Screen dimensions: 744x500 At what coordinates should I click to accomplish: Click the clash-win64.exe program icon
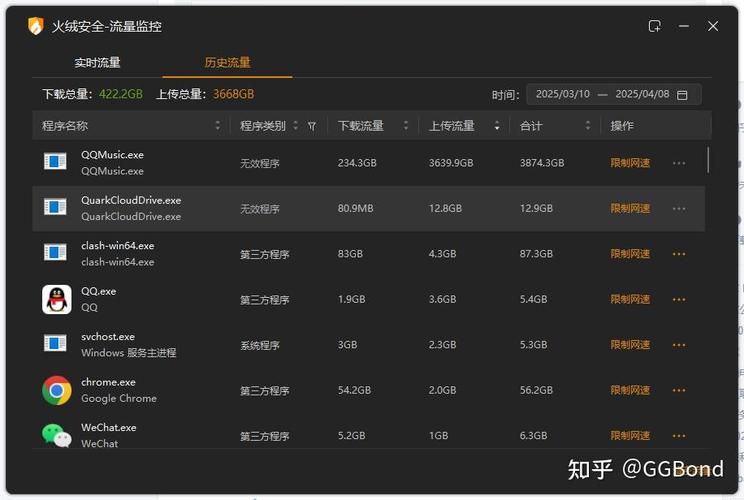(55, 252)
